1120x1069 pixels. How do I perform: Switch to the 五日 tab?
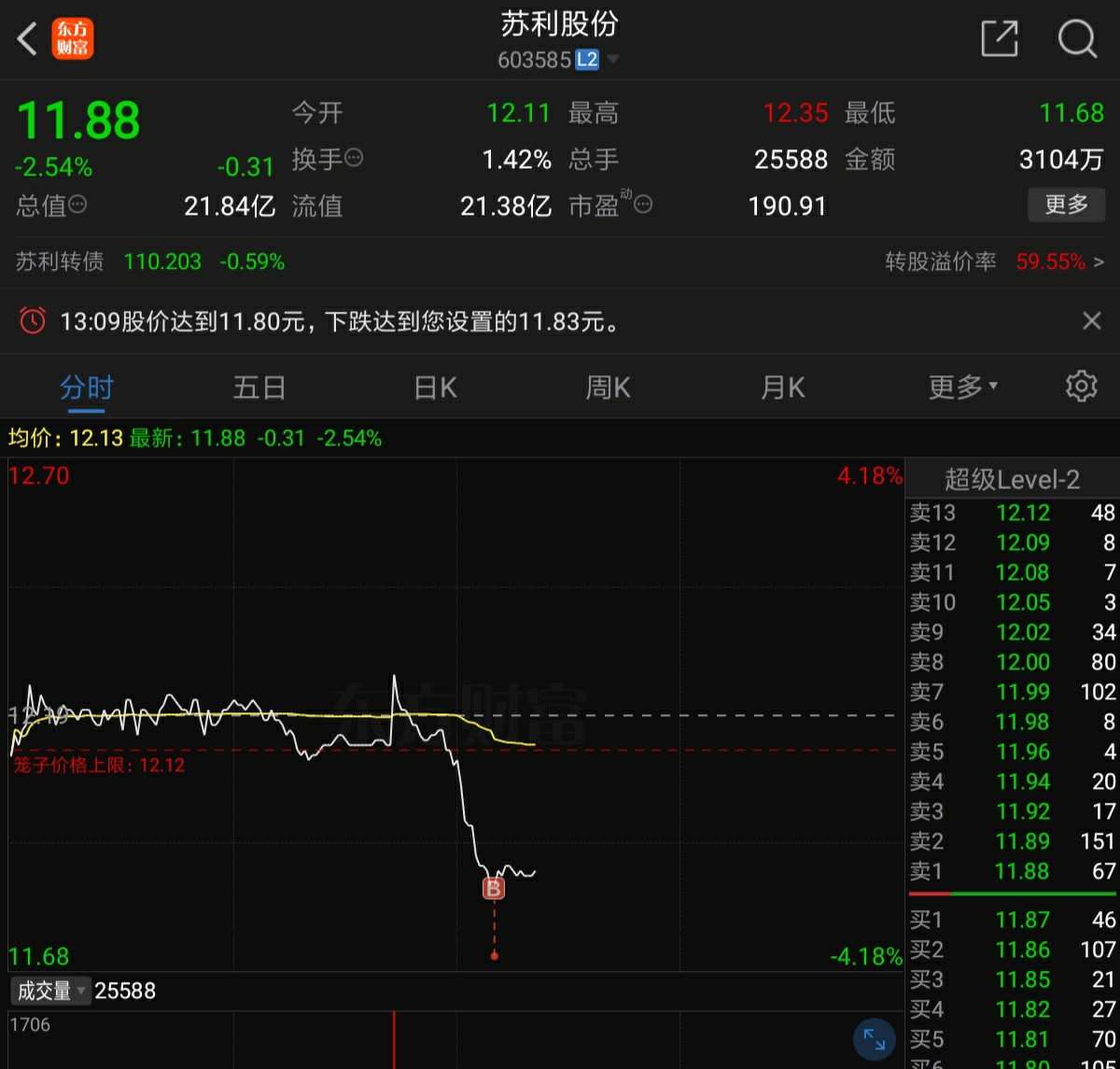click(259, 387)
